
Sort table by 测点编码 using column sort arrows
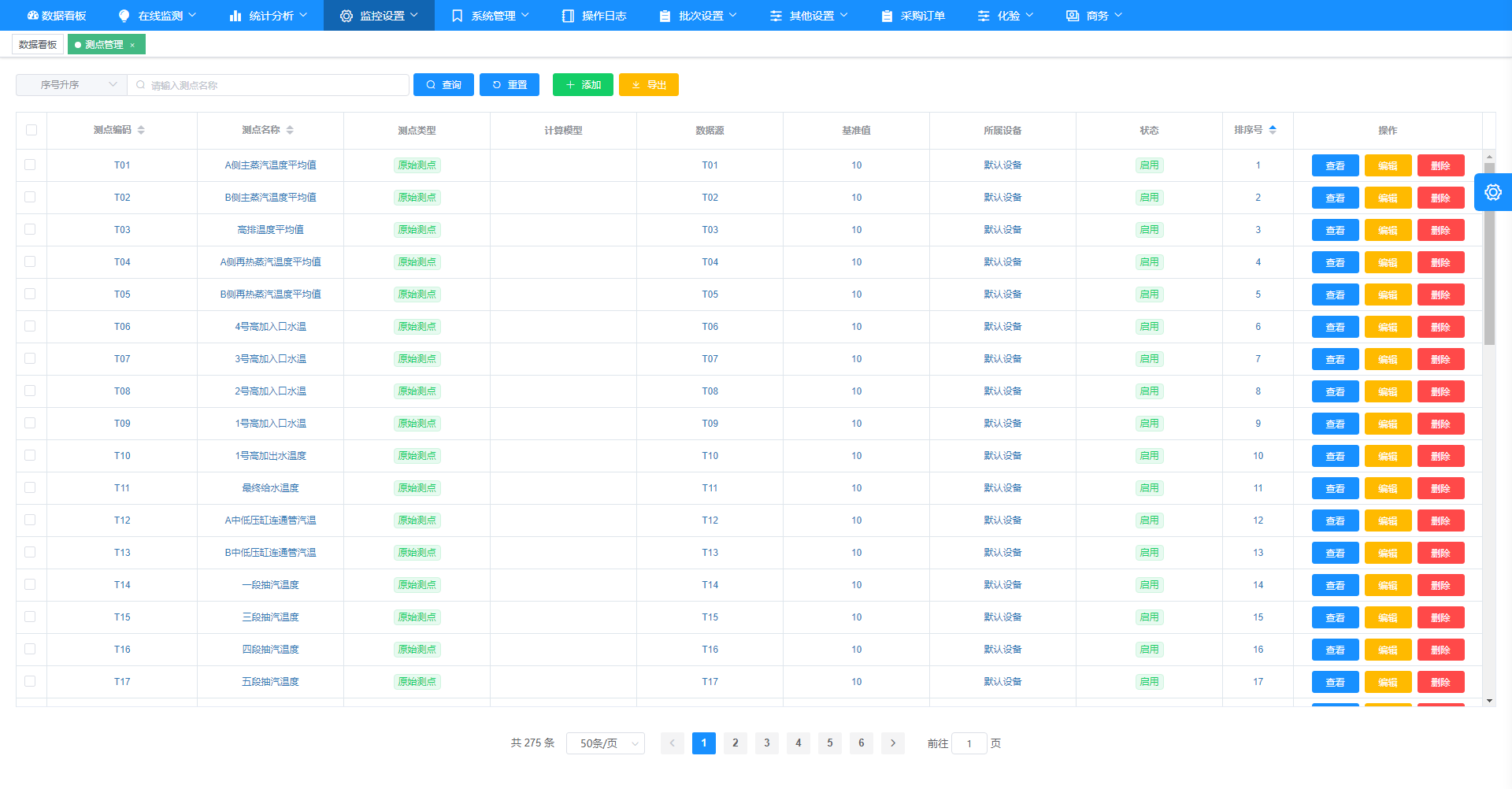(142, 130)
